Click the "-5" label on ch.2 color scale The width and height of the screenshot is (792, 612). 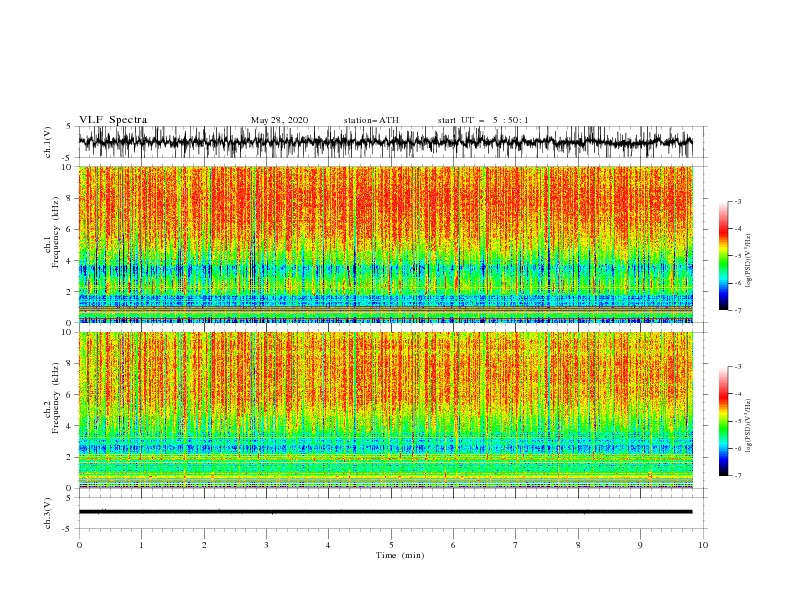737,421
